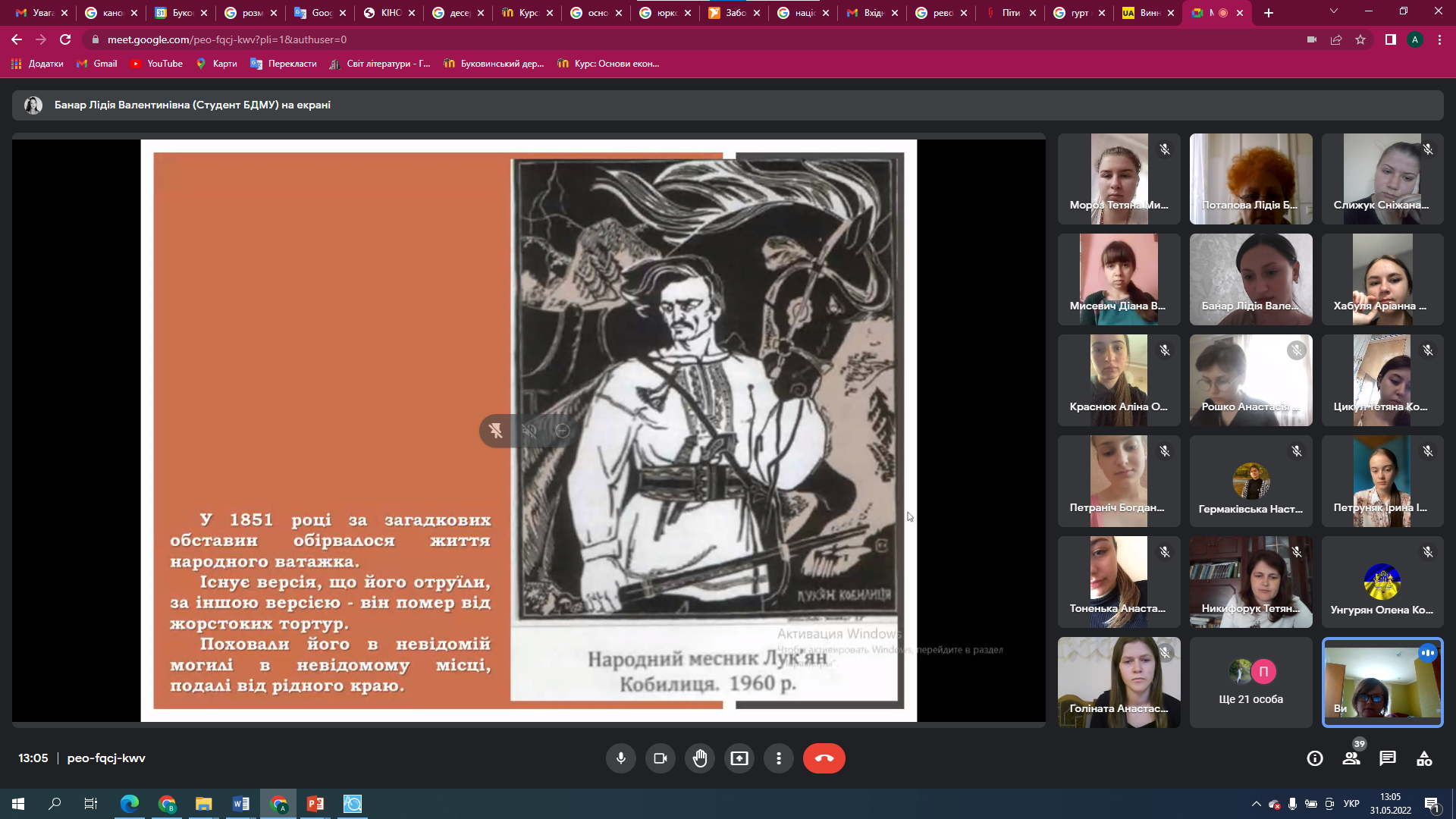This screenshot has height=819, width=1456.
Task: Select Слижук Сніжана participant tile
Action: pos(1382,179)
